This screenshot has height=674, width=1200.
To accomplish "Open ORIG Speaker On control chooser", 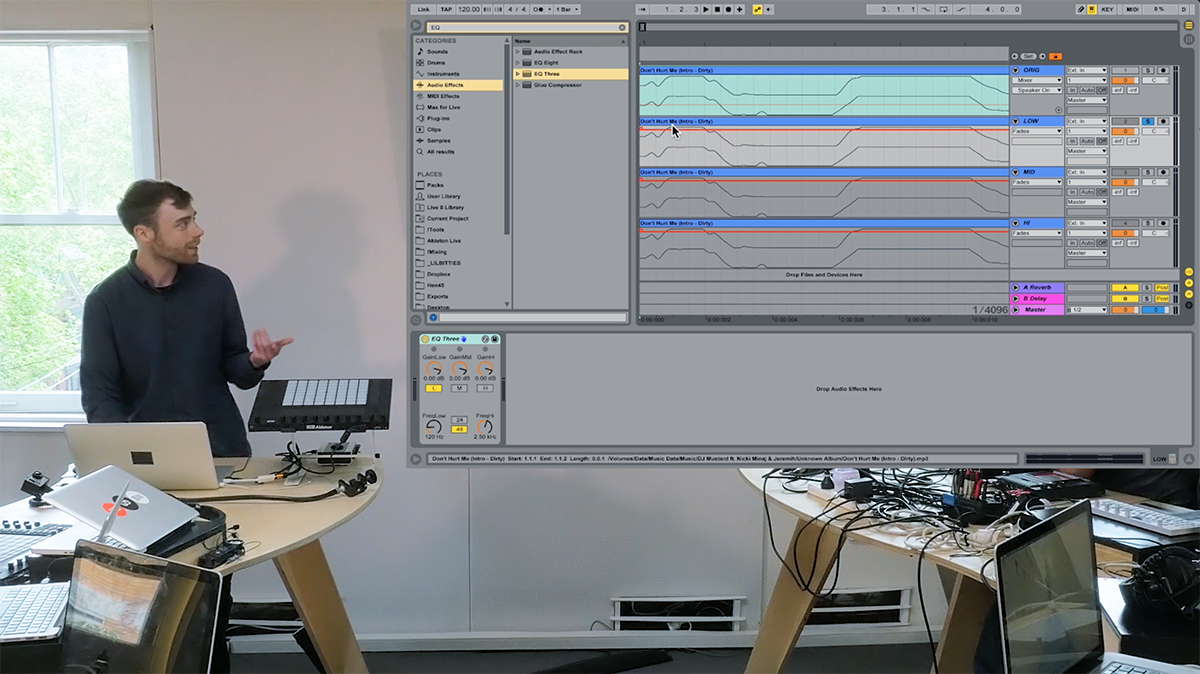I will [x=1037, y=90].
